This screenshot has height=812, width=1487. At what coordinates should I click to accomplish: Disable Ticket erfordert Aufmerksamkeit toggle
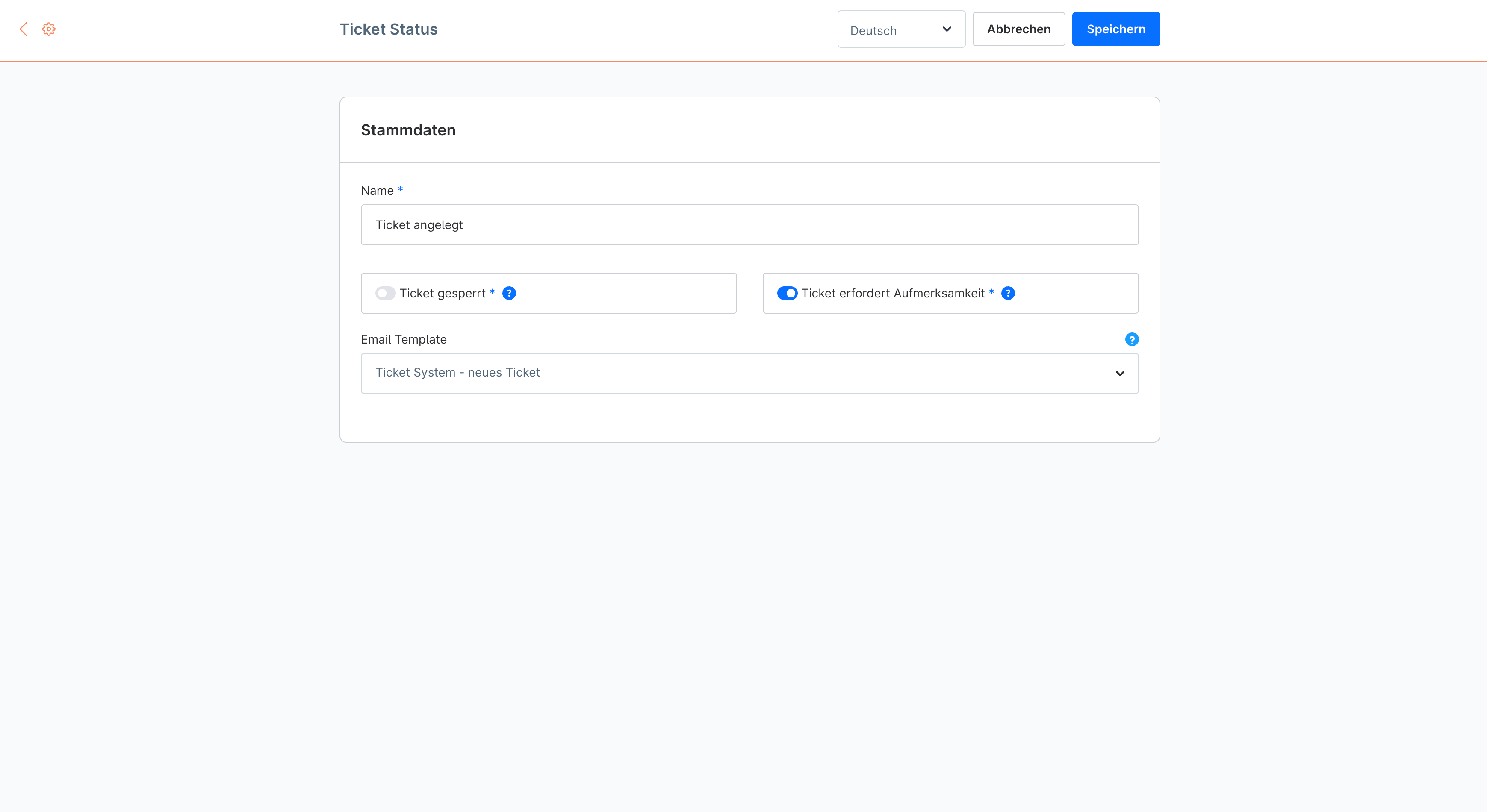787,293
